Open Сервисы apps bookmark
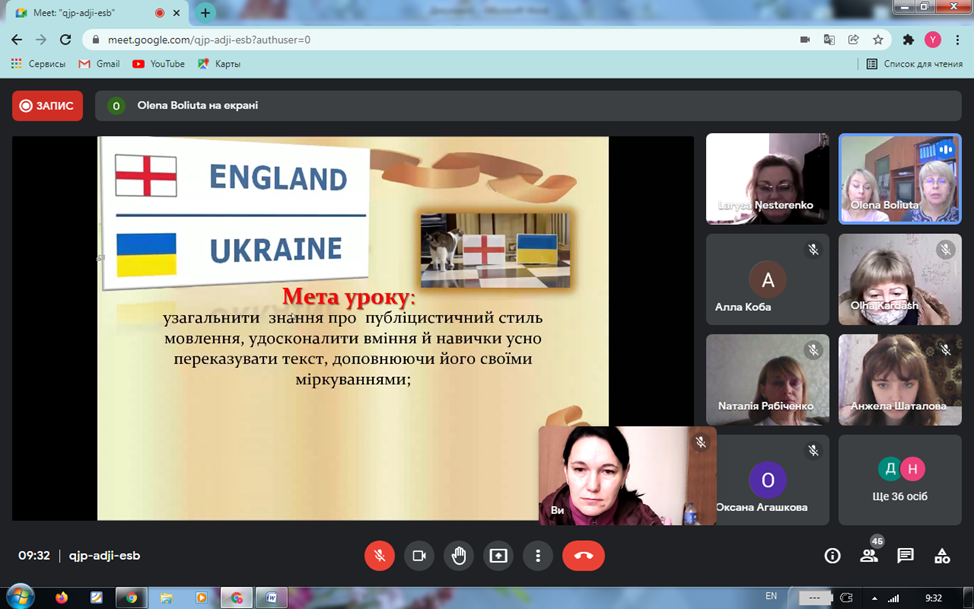This screenshot has height=609, width=974. pos(39,64)
